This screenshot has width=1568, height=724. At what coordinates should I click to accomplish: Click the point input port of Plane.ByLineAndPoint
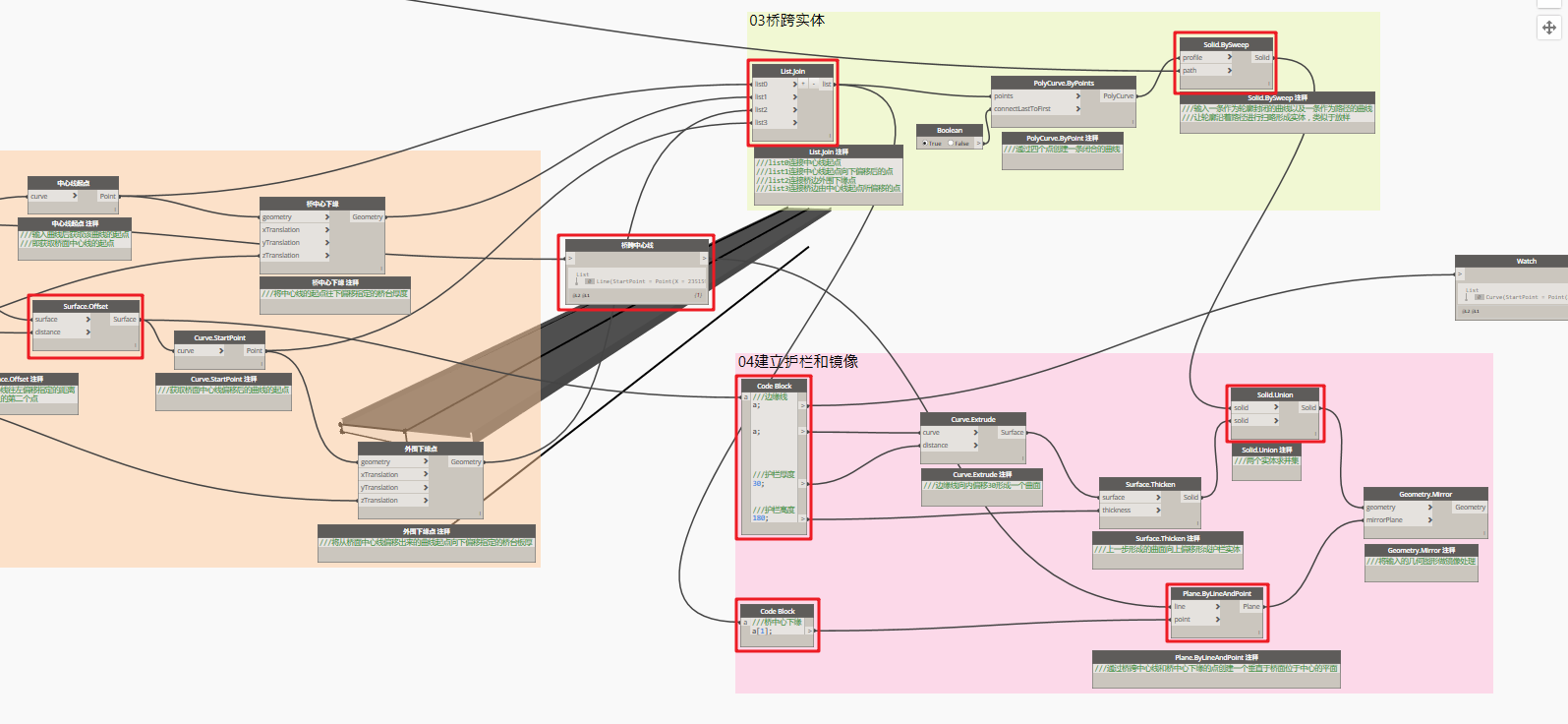[1196, 620]
